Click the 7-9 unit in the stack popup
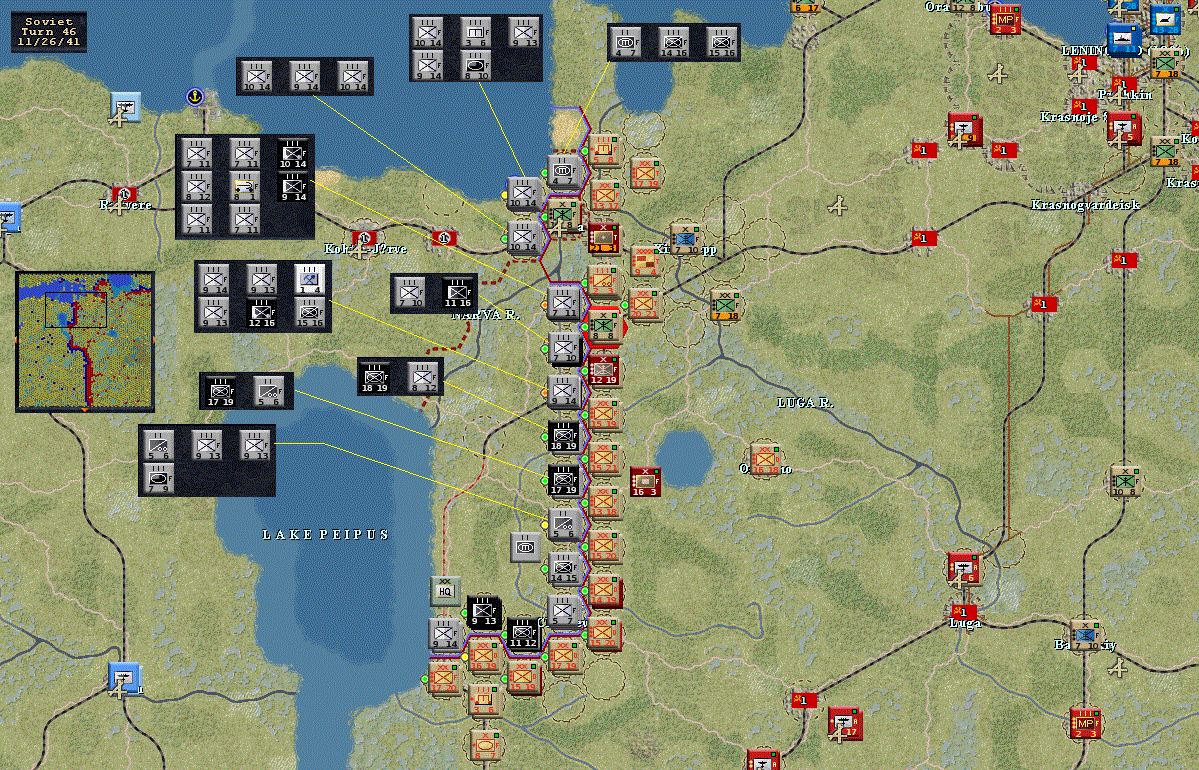The width and height of the screenshot is (1199, 770). pos(158,479)
